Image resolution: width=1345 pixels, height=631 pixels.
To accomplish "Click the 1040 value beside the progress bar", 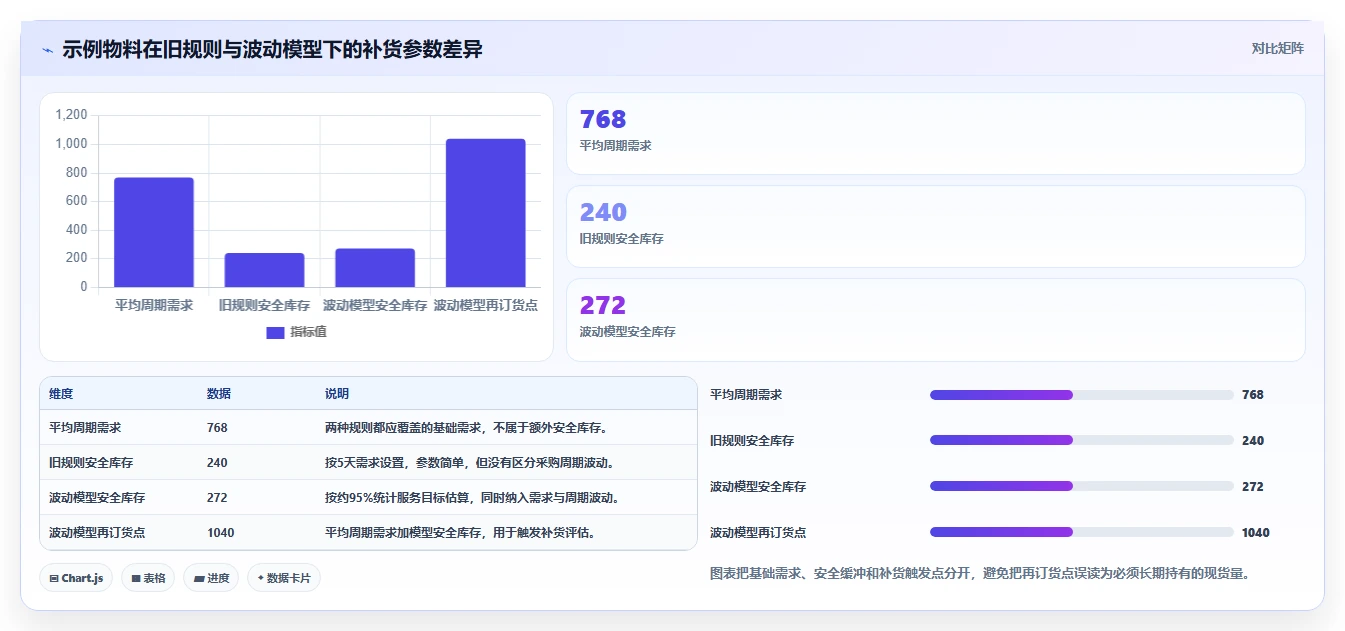I will [1255, 532].
